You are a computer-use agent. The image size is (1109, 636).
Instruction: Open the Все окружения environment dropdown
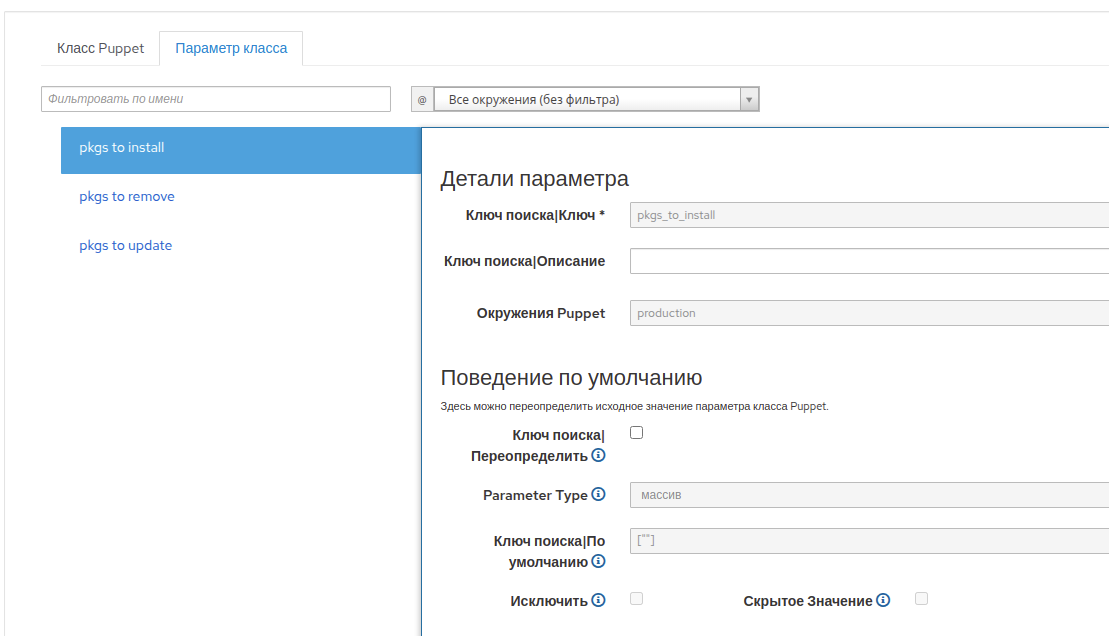click(596, 100)
